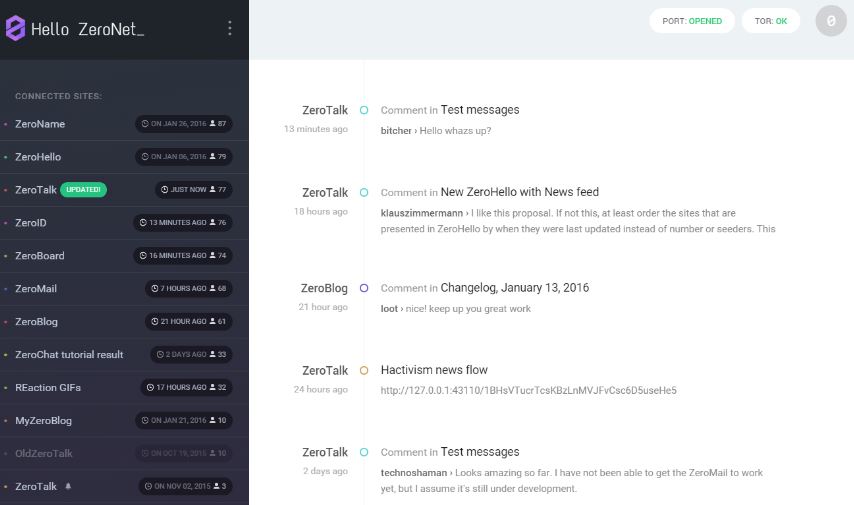Click ZeroID's 13 MINUTES AGO badge
The height and width of the screenshot is (505, 854).
click(x=182, y=223)
